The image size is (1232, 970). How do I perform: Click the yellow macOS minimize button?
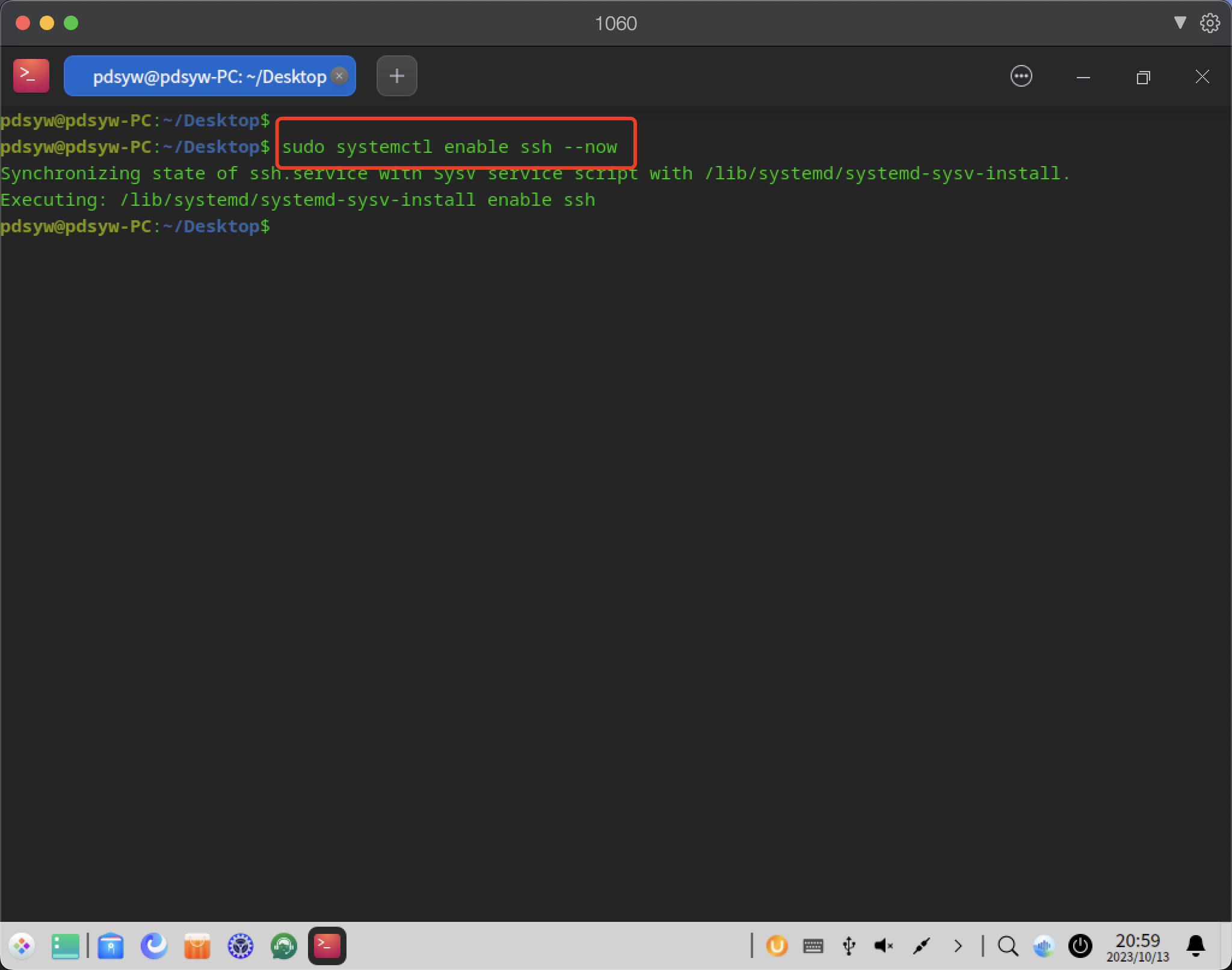[47, 23]
